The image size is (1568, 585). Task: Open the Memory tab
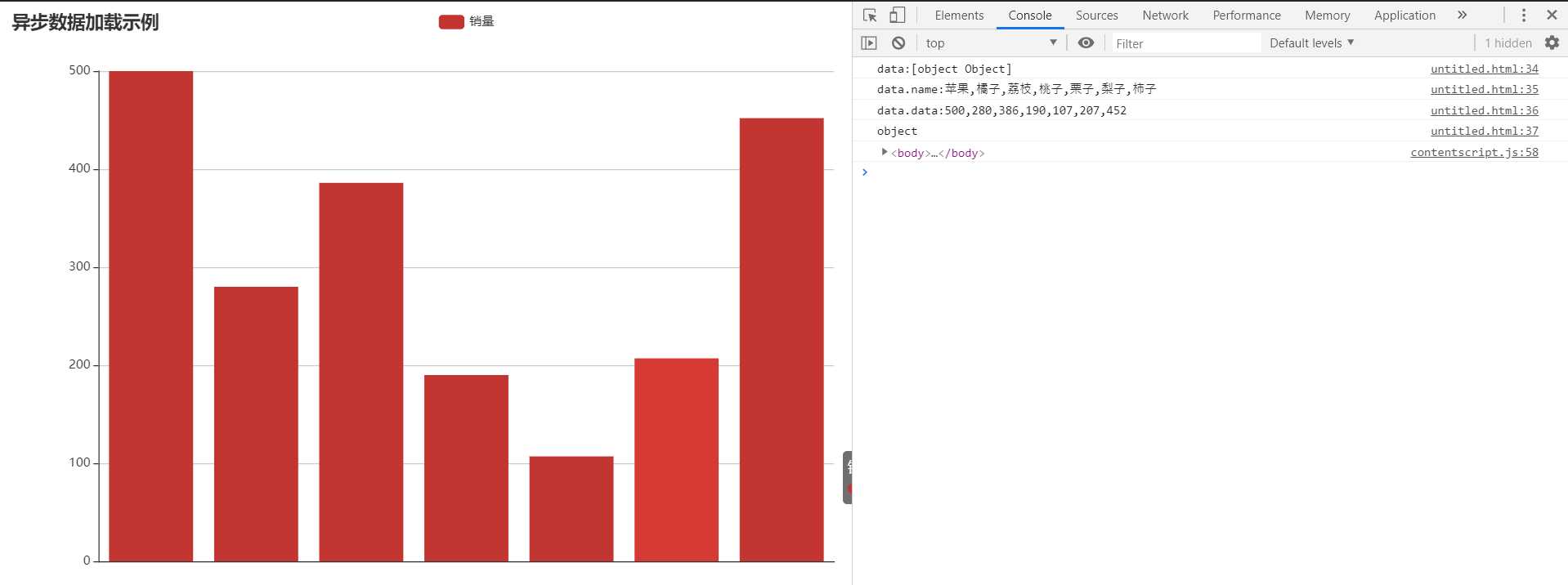(x=1327, y=16)
